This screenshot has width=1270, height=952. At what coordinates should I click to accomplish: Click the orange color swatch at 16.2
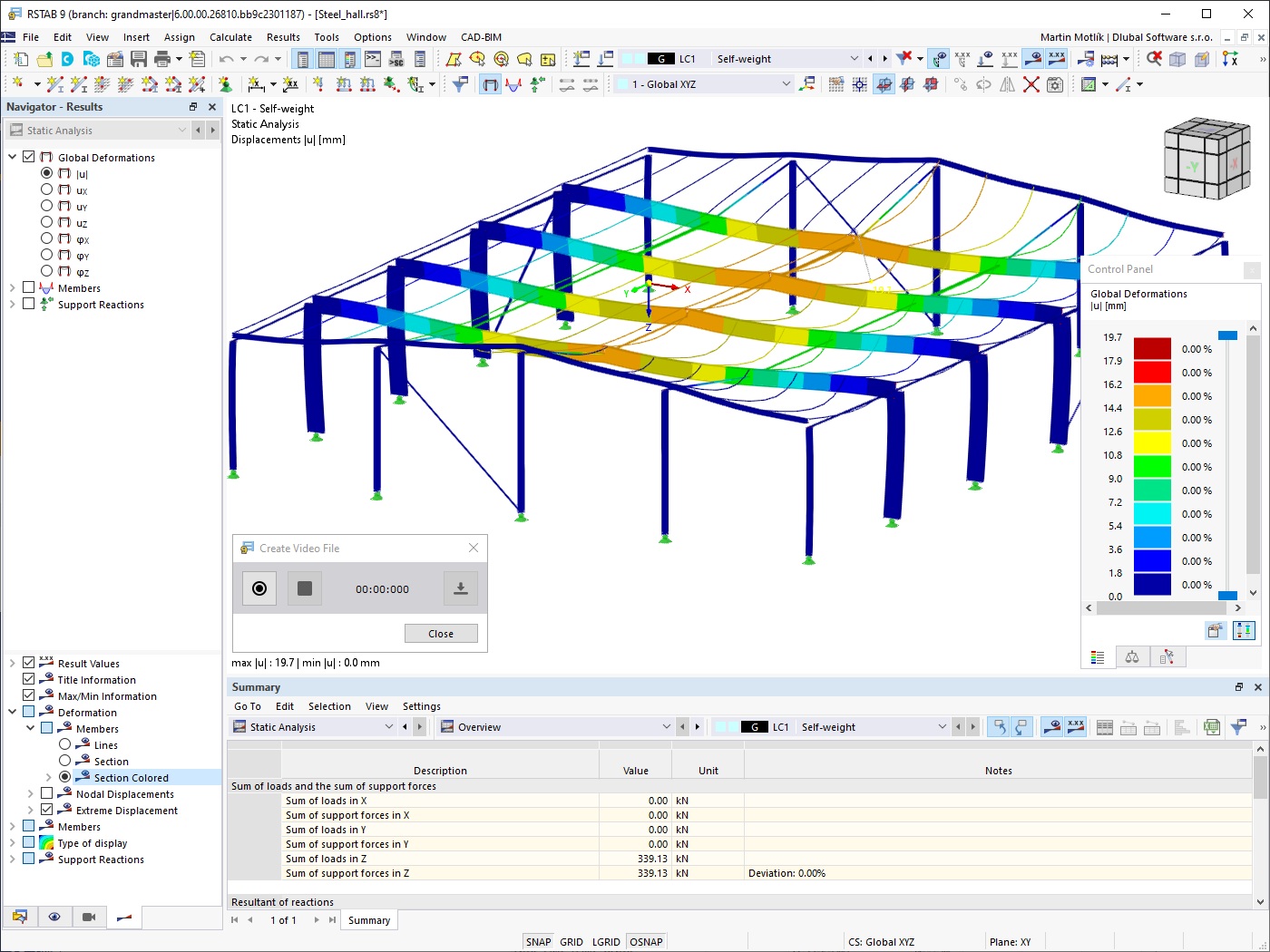(1152, 395)
